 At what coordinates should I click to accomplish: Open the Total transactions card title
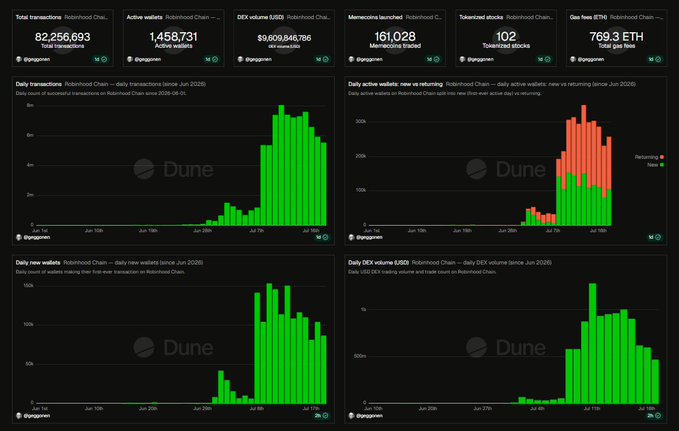pos(39,17)
